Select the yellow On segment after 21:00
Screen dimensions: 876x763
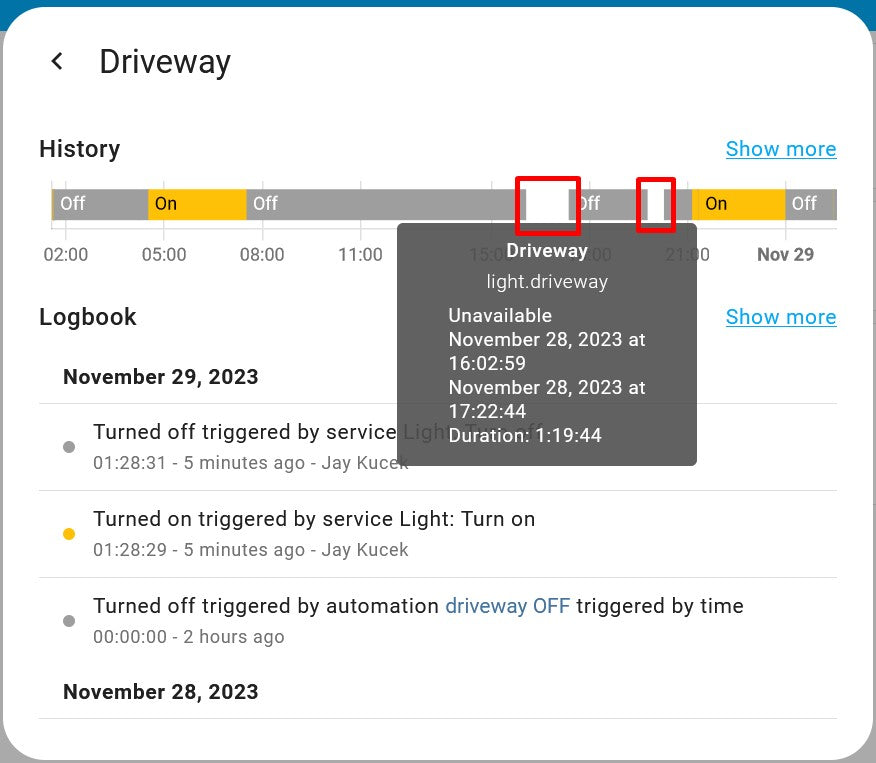(738, 204)
